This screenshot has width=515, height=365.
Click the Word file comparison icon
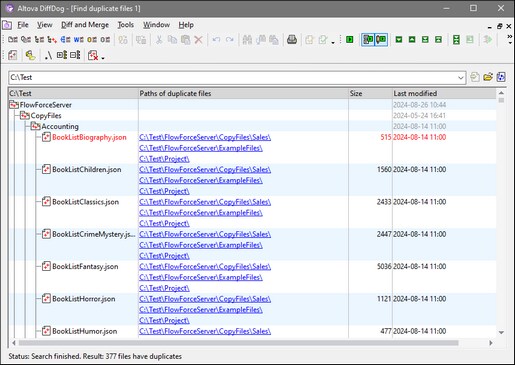coord(78,40)
